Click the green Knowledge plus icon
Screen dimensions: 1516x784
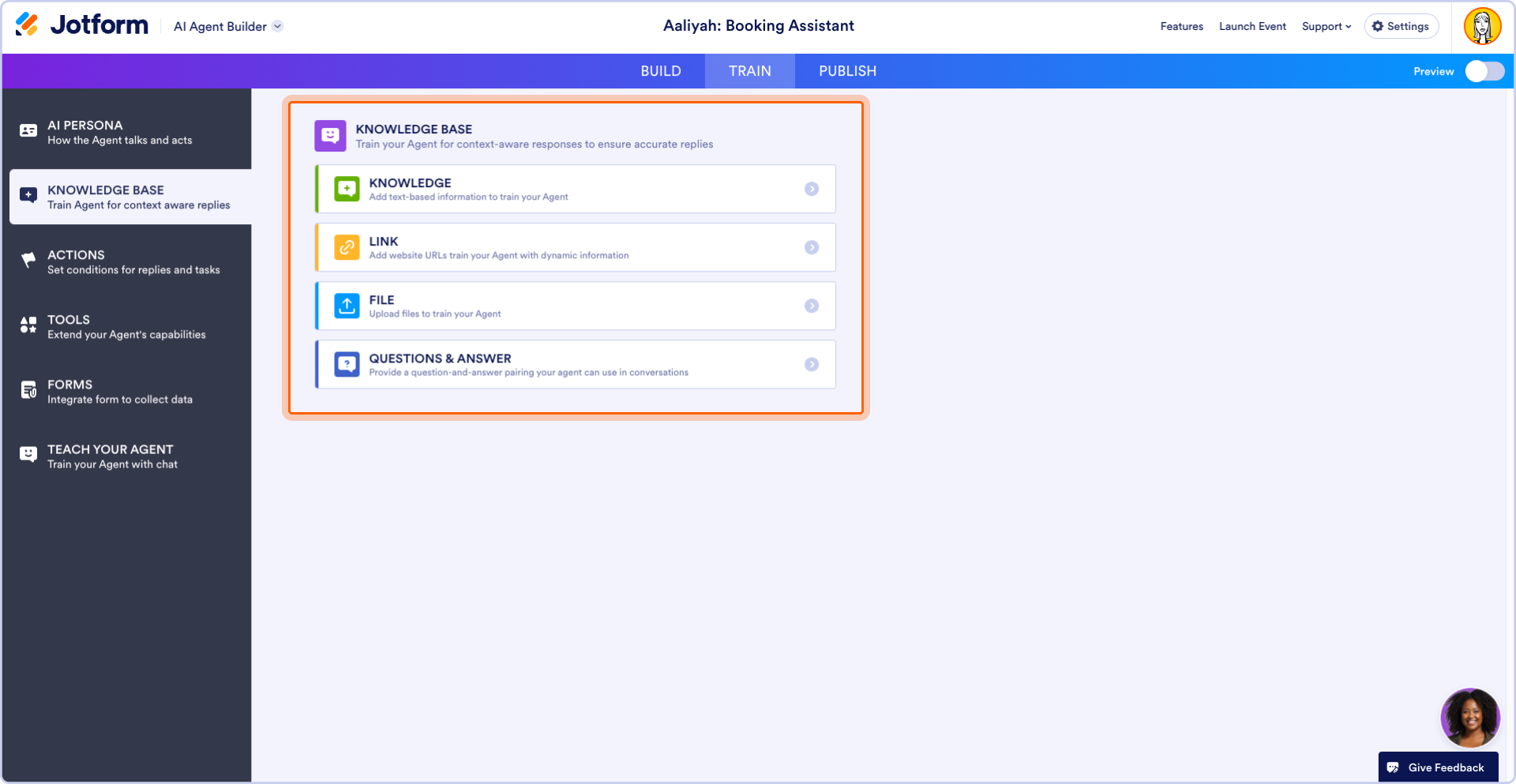pos(347,189)
